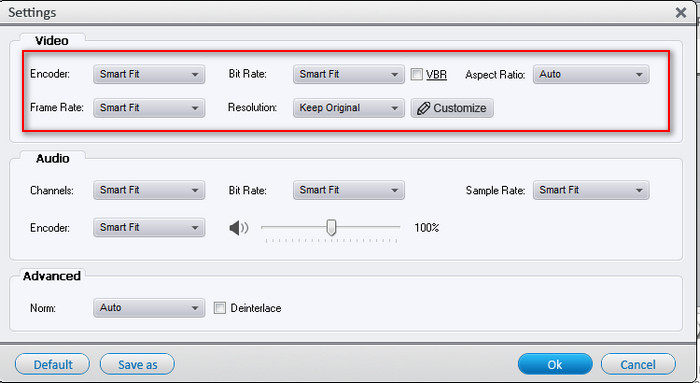Click the Cancel button

(638, 364)
